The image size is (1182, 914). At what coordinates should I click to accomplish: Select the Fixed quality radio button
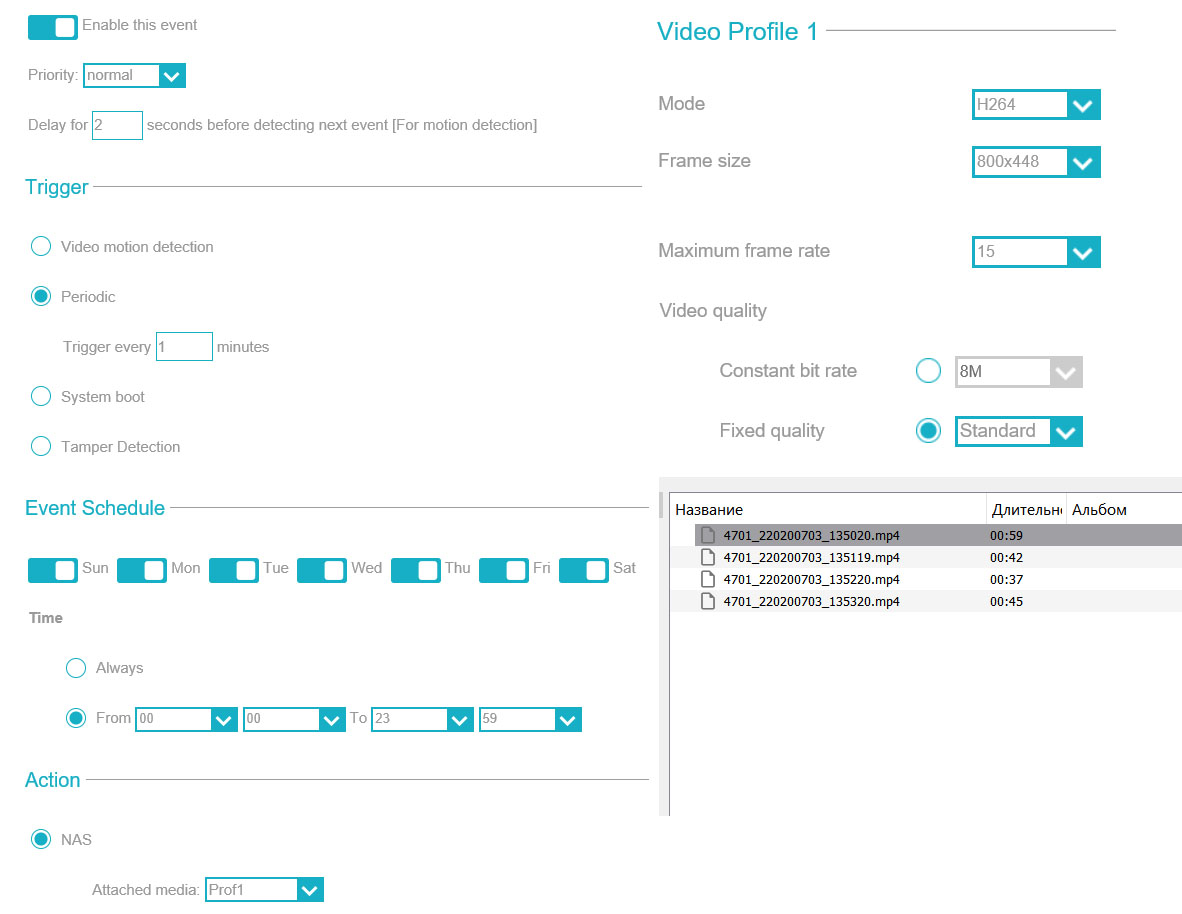[x=928, y=431]
